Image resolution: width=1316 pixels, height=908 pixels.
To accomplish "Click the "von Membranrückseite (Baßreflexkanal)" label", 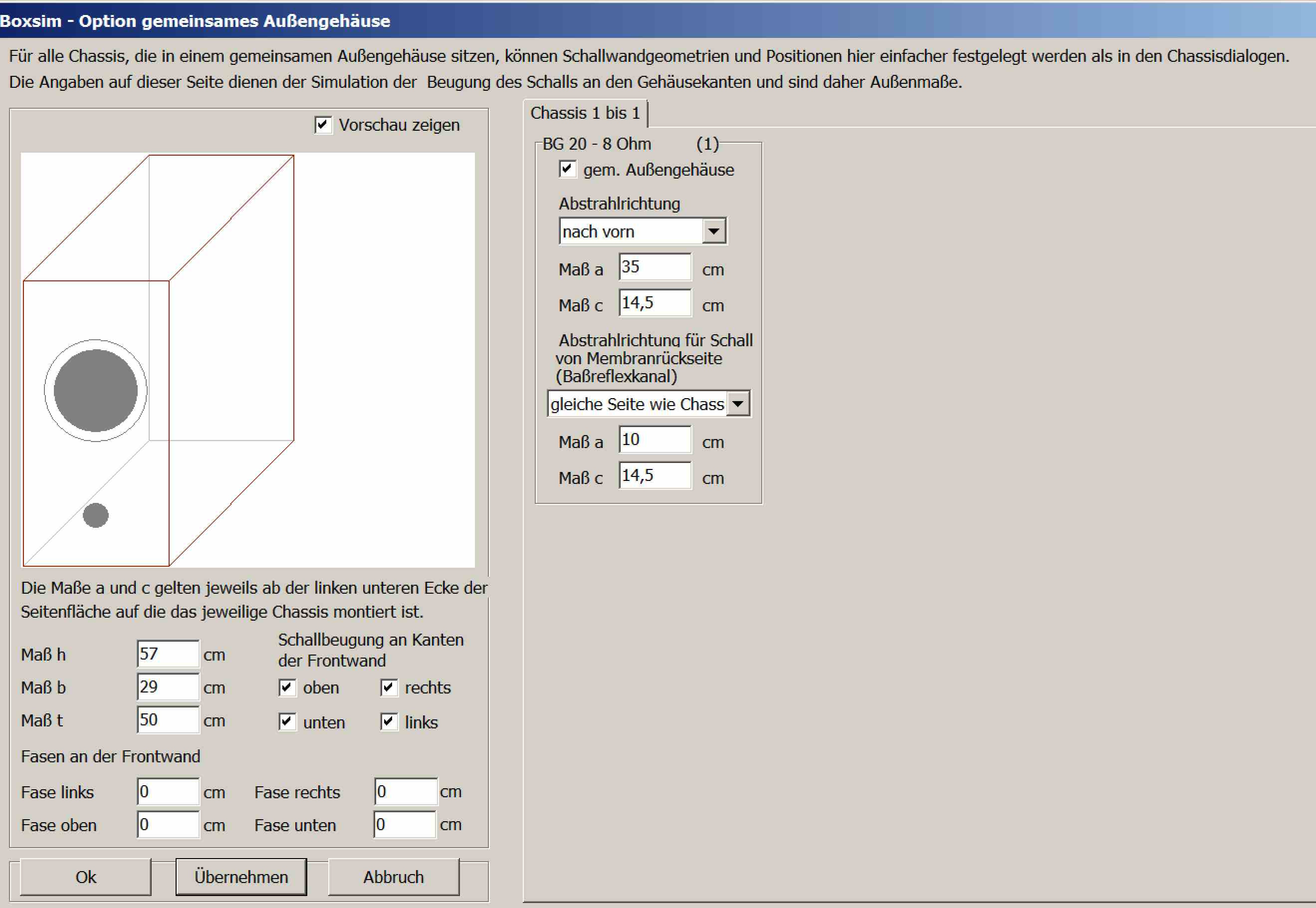I will pos(639,367).
